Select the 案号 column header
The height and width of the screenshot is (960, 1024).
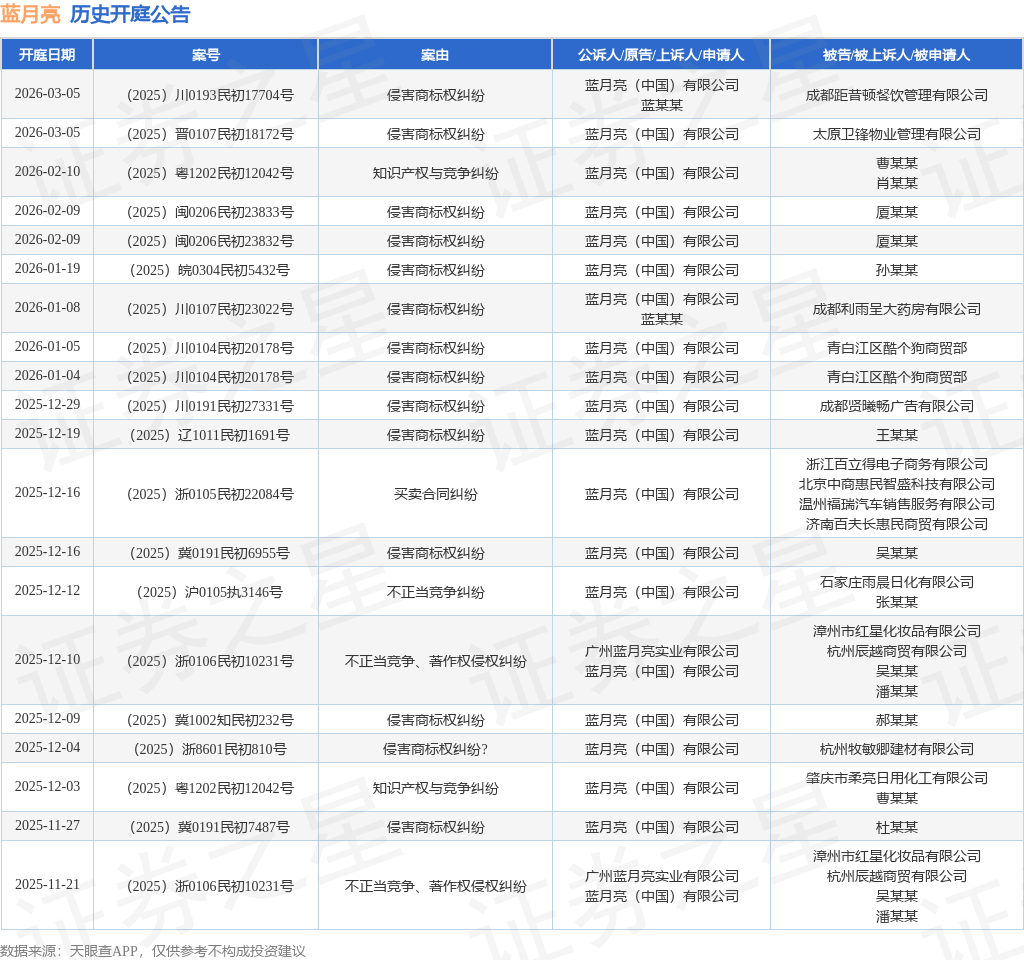click(x=206, y=55)
